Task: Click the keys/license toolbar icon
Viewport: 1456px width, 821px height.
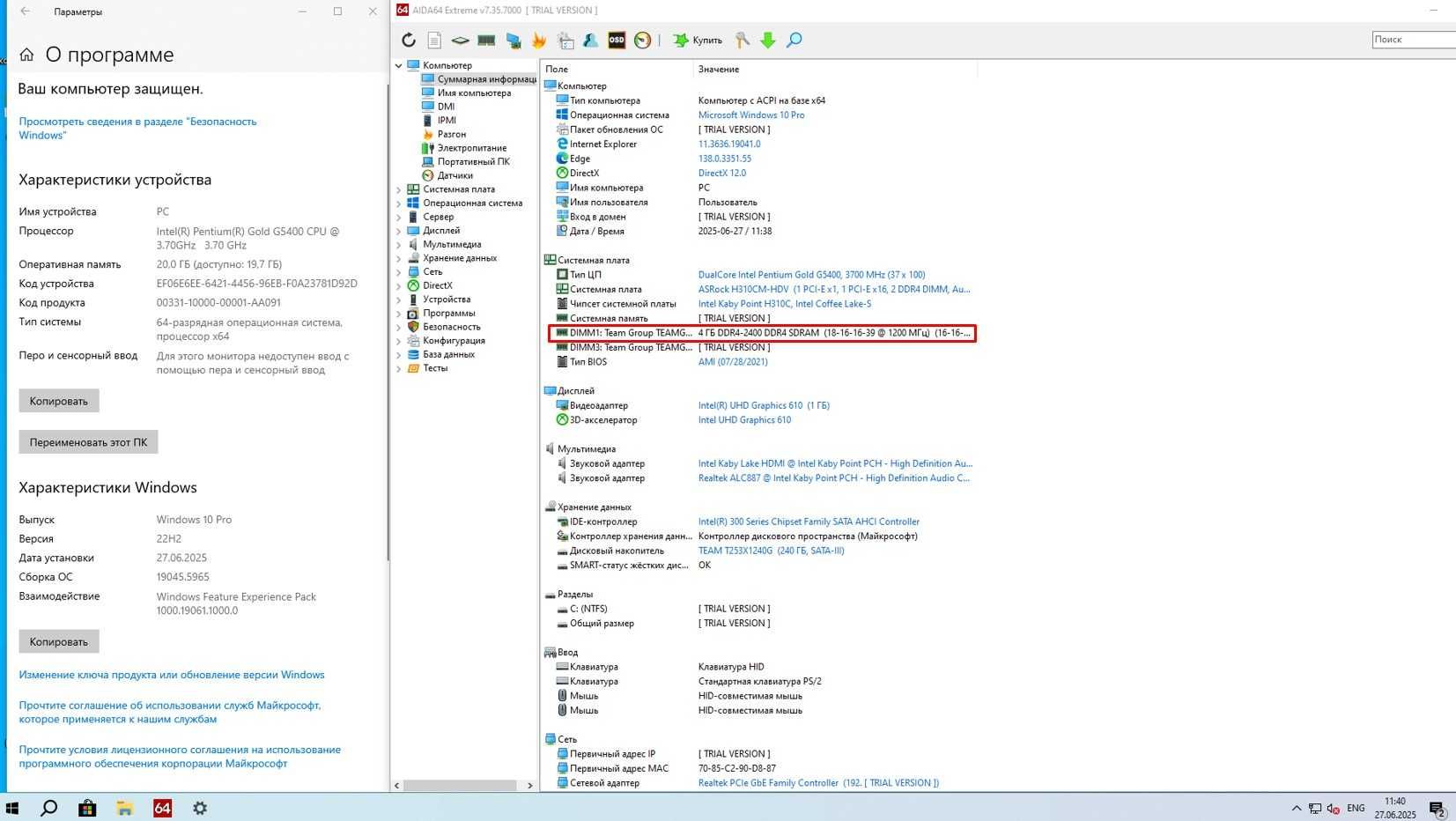Action: (743, 40)
